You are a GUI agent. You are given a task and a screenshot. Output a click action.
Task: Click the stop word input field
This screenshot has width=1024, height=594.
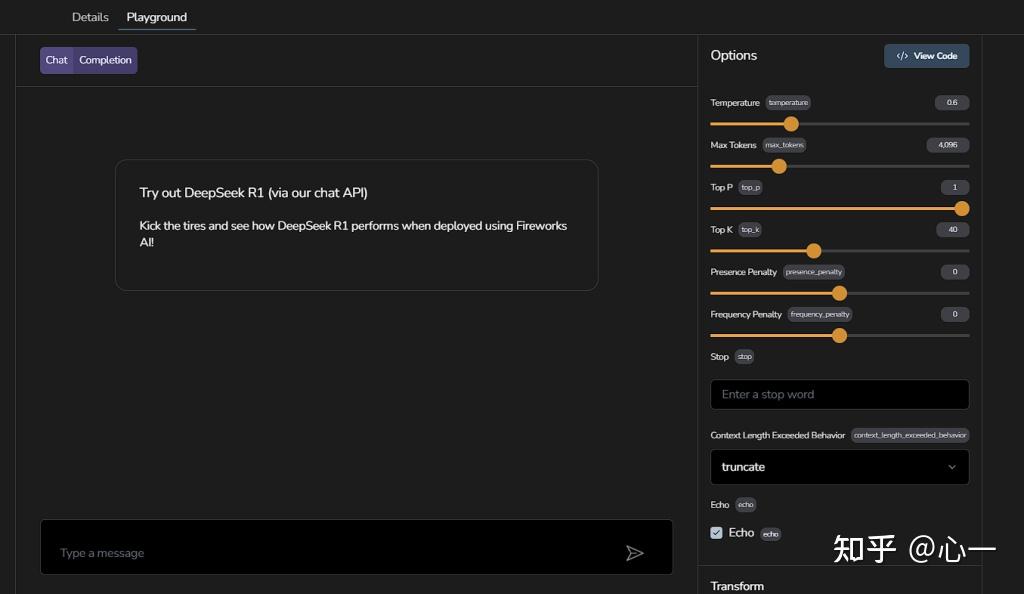coord(839,394)
